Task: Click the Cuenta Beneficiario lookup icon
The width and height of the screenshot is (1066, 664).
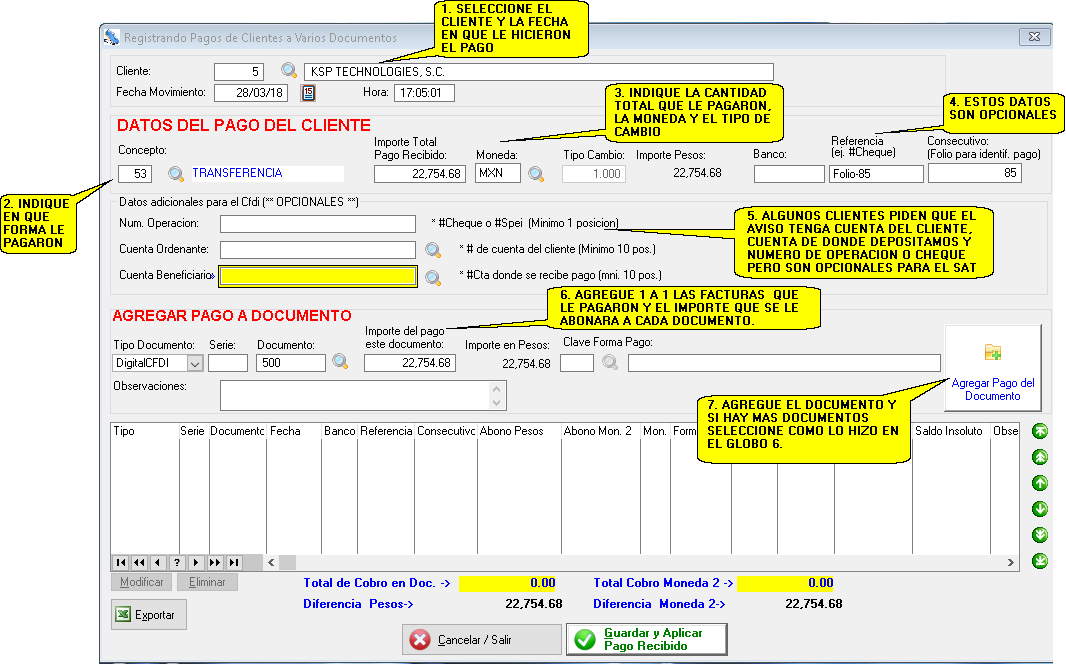Action: click(433, 278)
